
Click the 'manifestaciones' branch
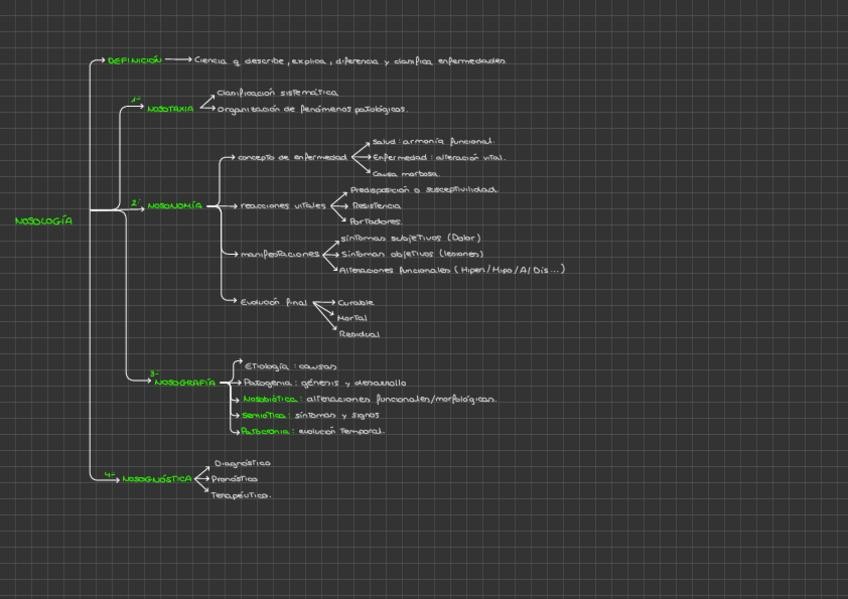point(280,254)
